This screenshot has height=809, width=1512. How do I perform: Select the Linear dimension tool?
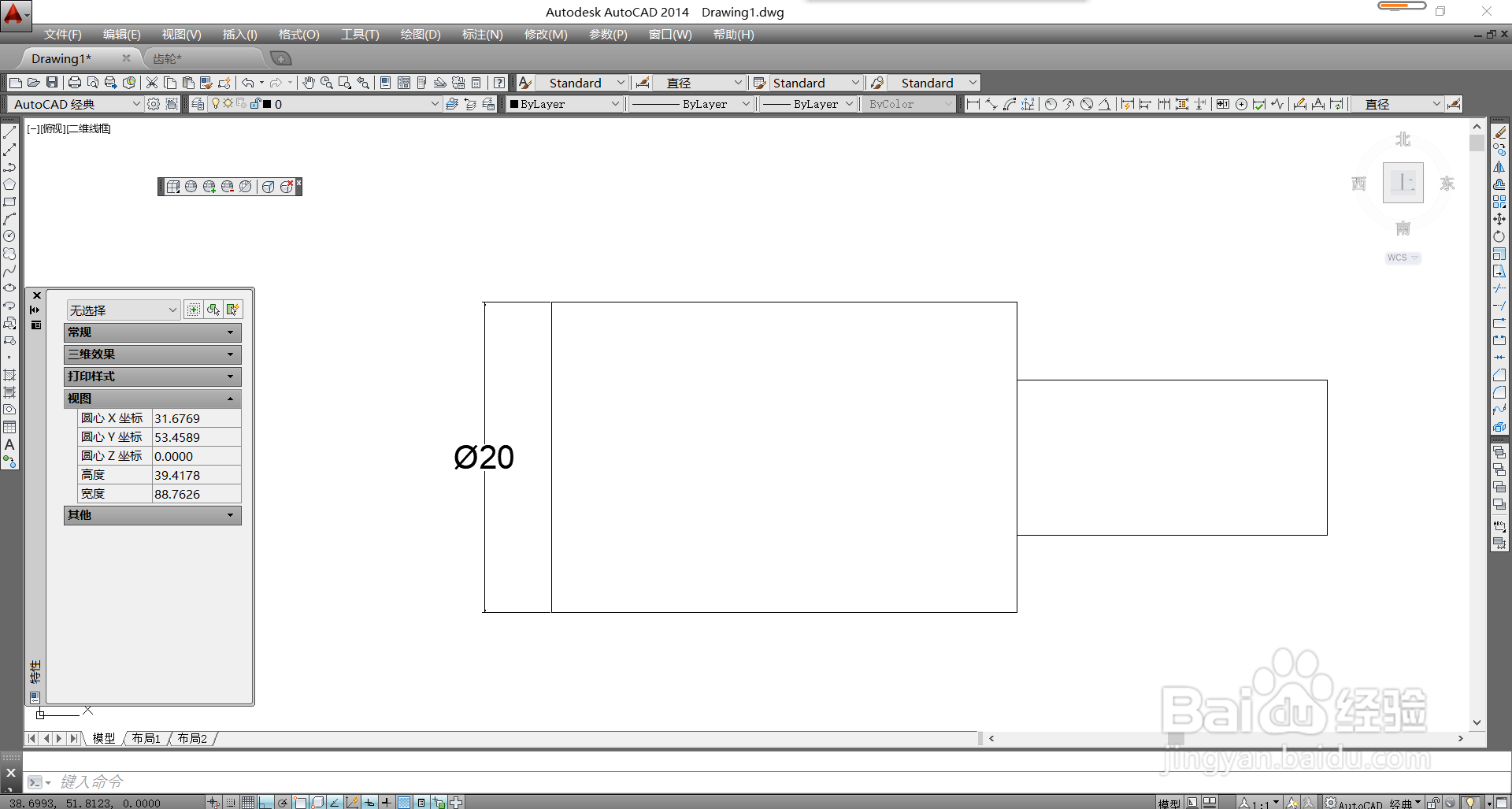973,104
